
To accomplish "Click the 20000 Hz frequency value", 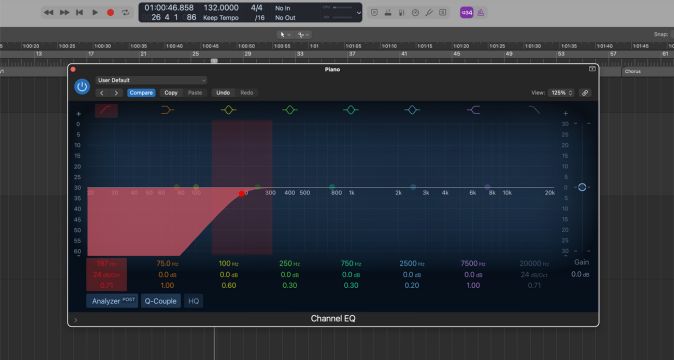I will point(534,263).
